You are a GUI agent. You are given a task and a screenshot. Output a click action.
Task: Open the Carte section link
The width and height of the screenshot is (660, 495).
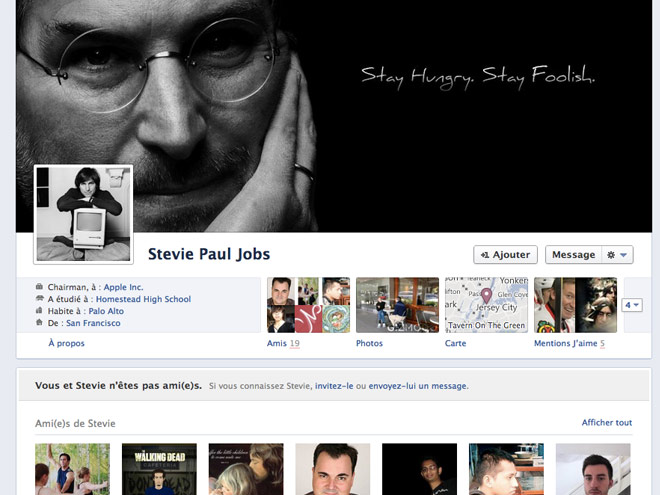pyautogui.click(x=455, y=343)
